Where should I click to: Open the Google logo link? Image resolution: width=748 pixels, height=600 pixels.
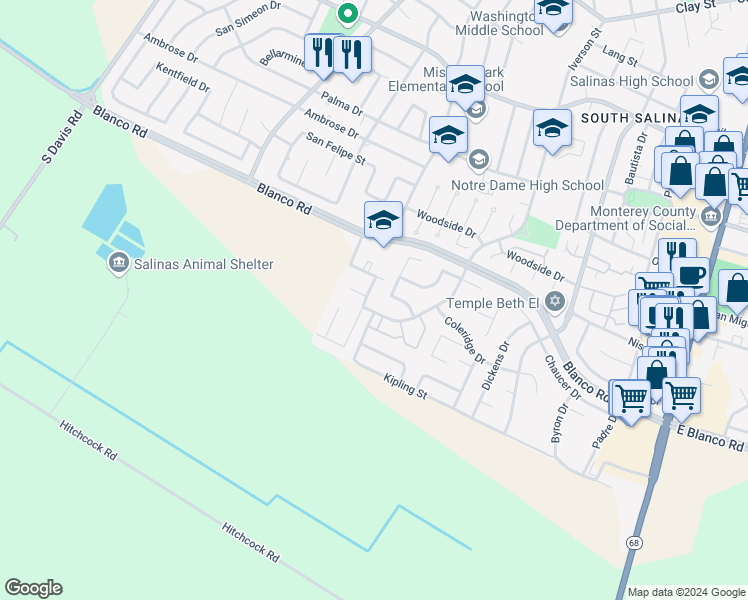33,588
